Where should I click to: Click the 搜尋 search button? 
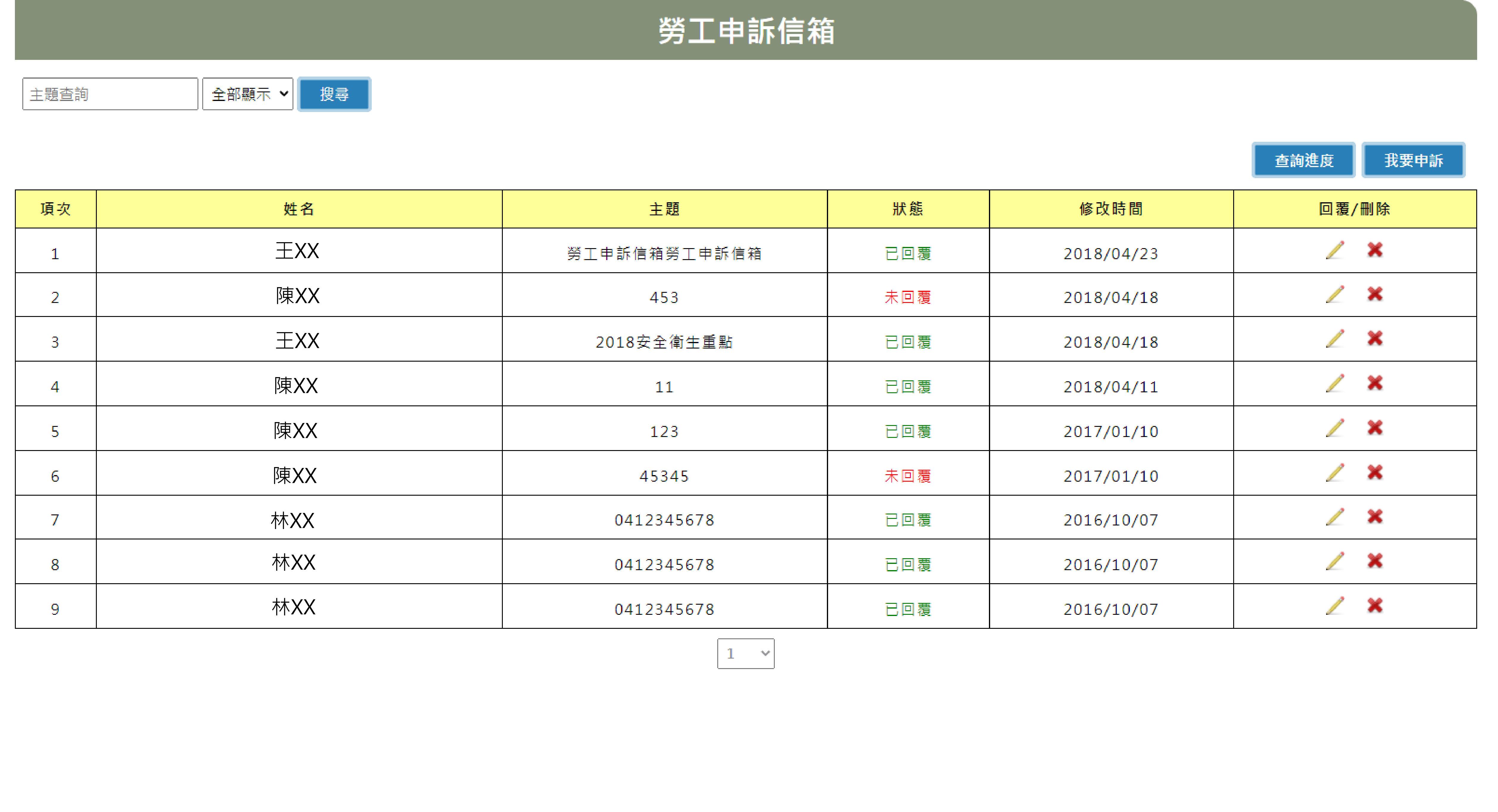(334, 94)
